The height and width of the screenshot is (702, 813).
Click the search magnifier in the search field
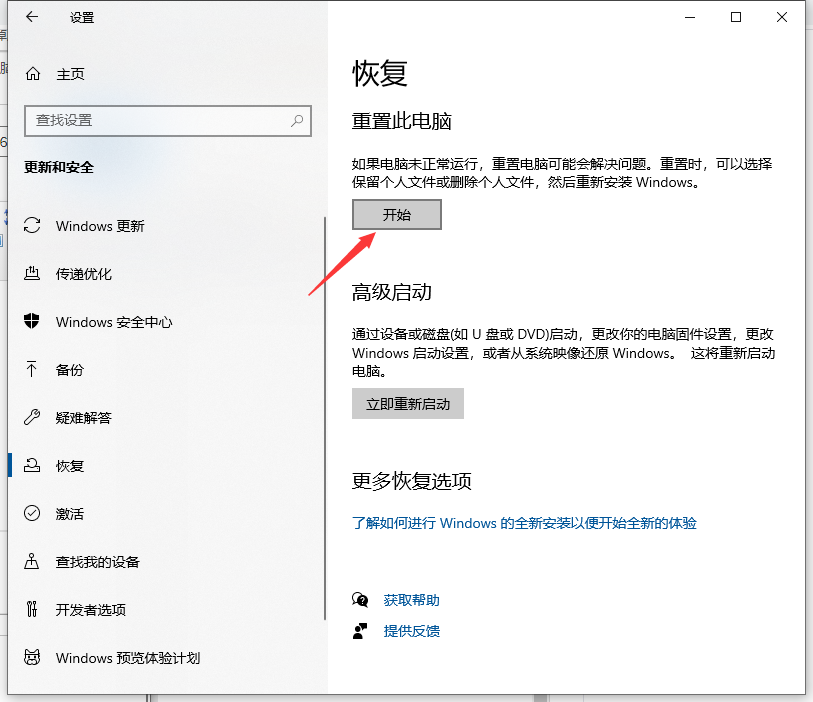pos(297,119)
